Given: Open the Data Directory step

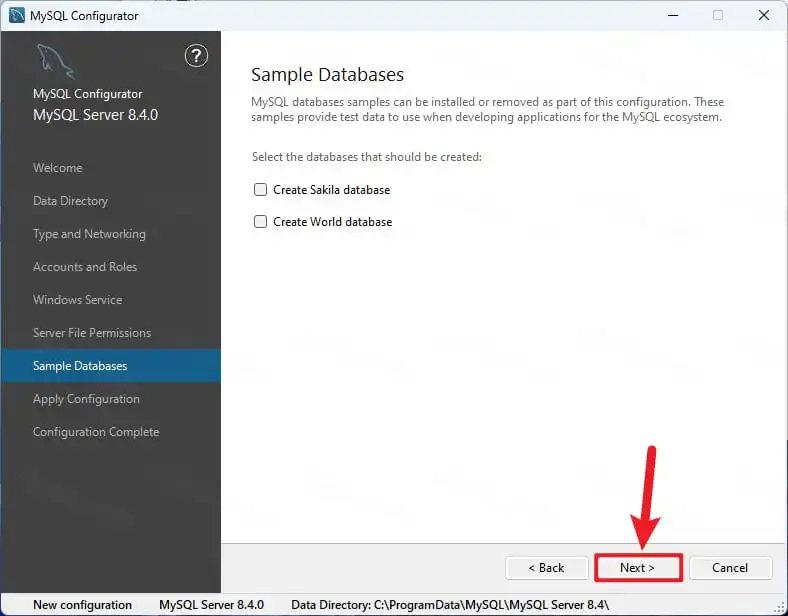Looking at the screenshot, I should click(x=70, y=201).
